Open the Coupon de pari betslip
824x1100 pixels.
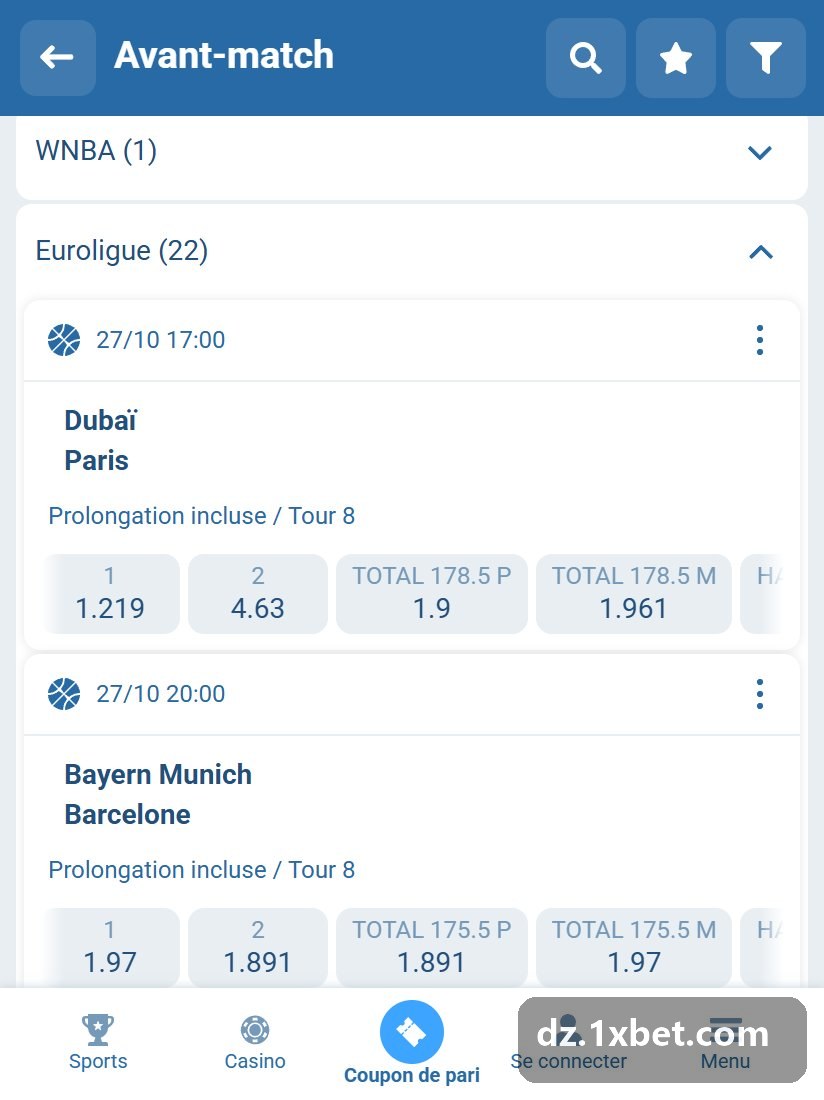[412, 1043]
